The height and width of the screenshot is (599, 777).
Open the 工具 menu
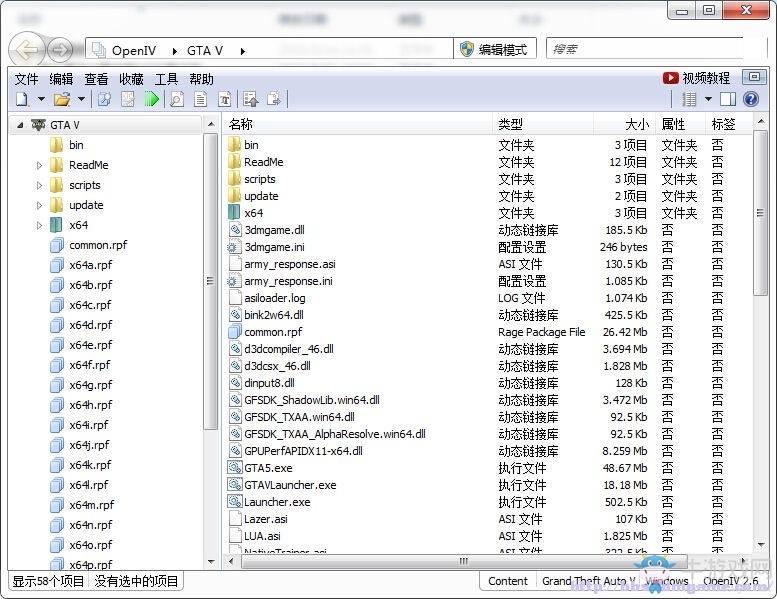(166, 79)
